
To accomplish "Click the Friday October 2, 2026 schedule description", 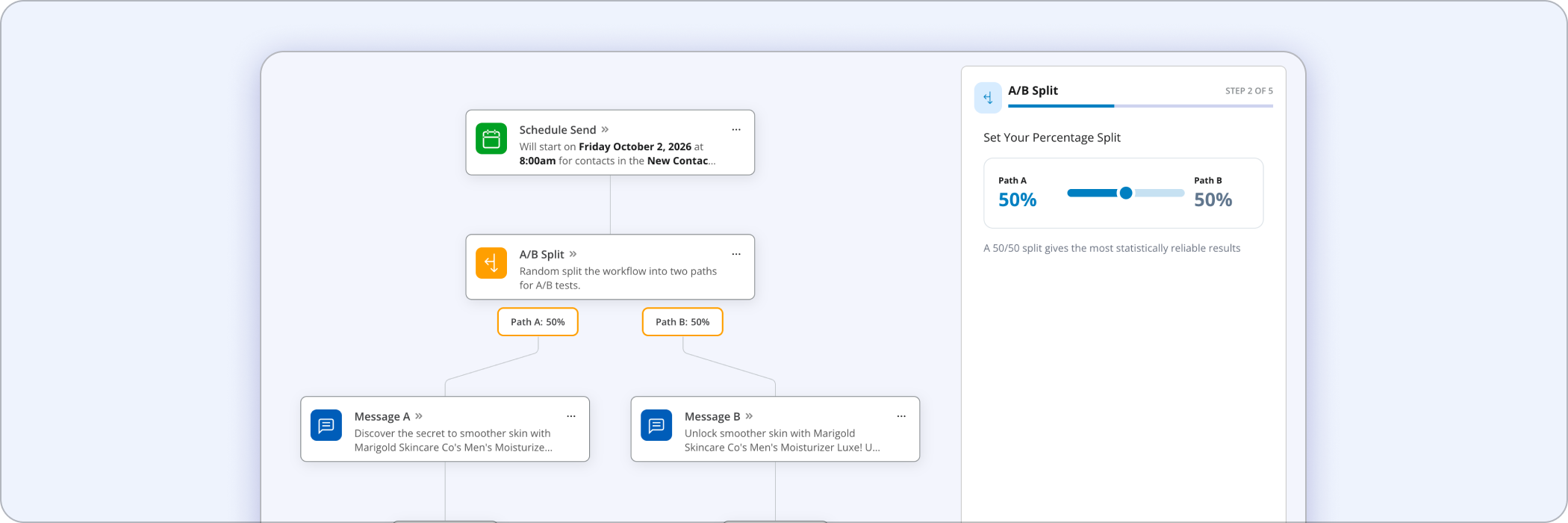I will pos(618,154).
